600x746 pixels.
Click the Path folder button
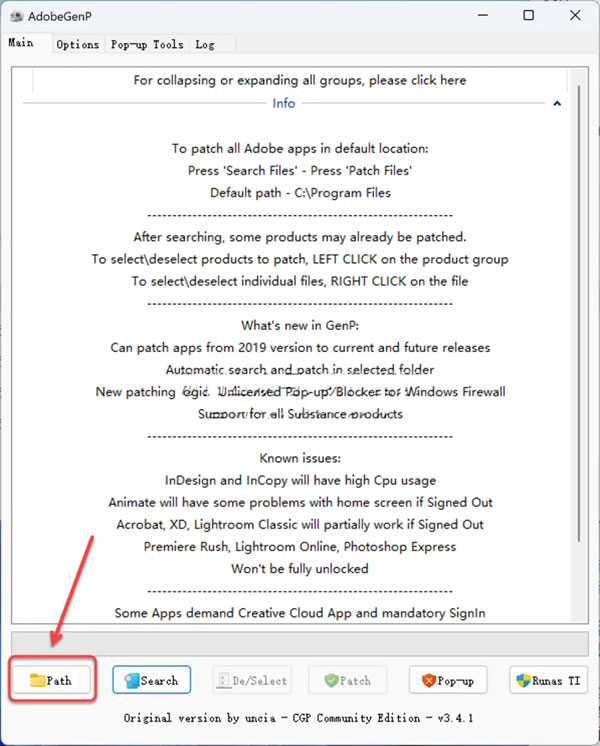pyautogui.click(x=51, y=680)
